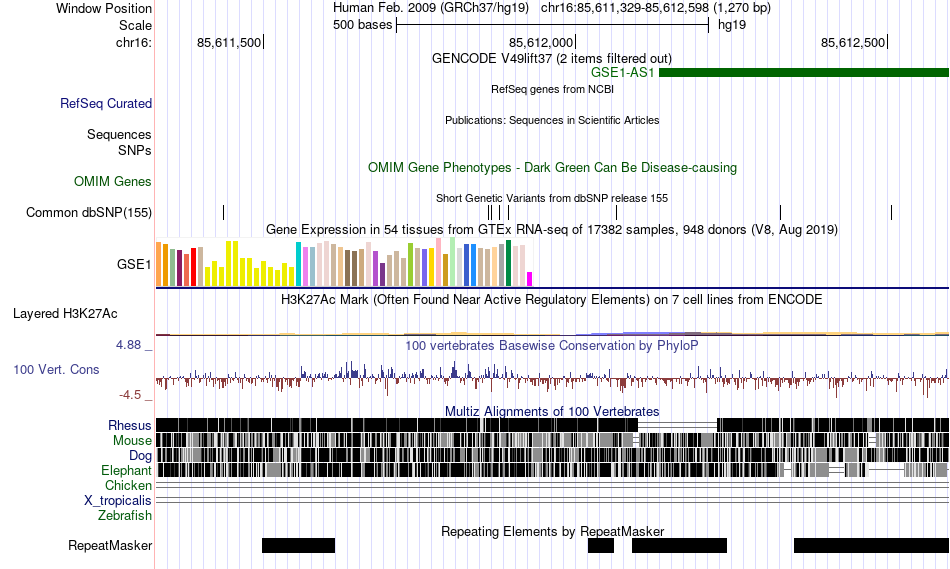
Task: Select the Mouse alignment label
Action: tap(132, 441)
